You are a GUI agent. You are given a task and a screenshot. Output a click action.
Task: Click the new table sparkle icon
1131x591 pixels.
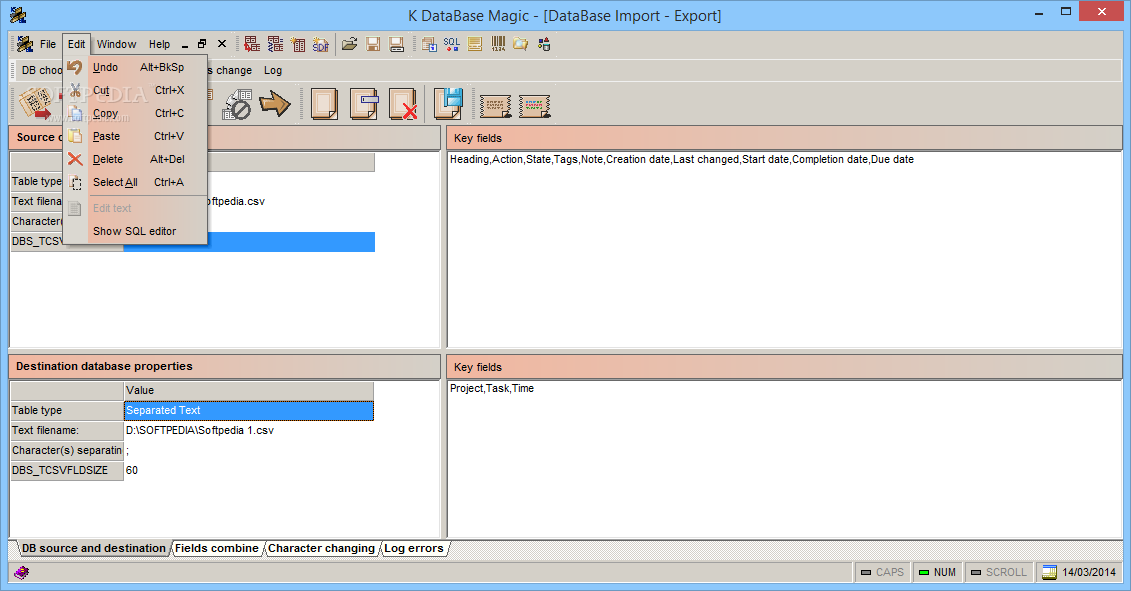298,44
